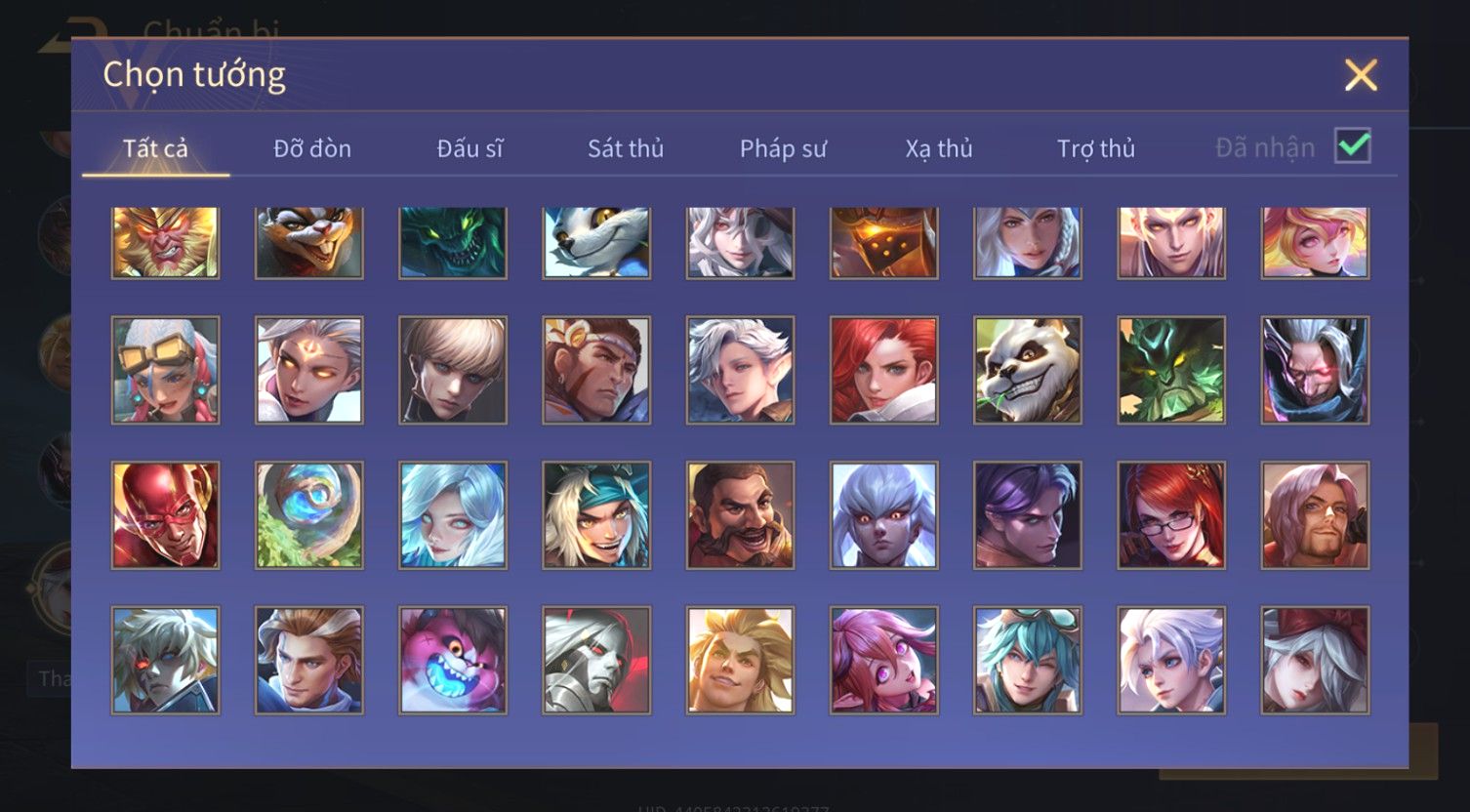Show the Xạ thủ hero list
This screenshot has height=812, width=1470.
[939, 148]
